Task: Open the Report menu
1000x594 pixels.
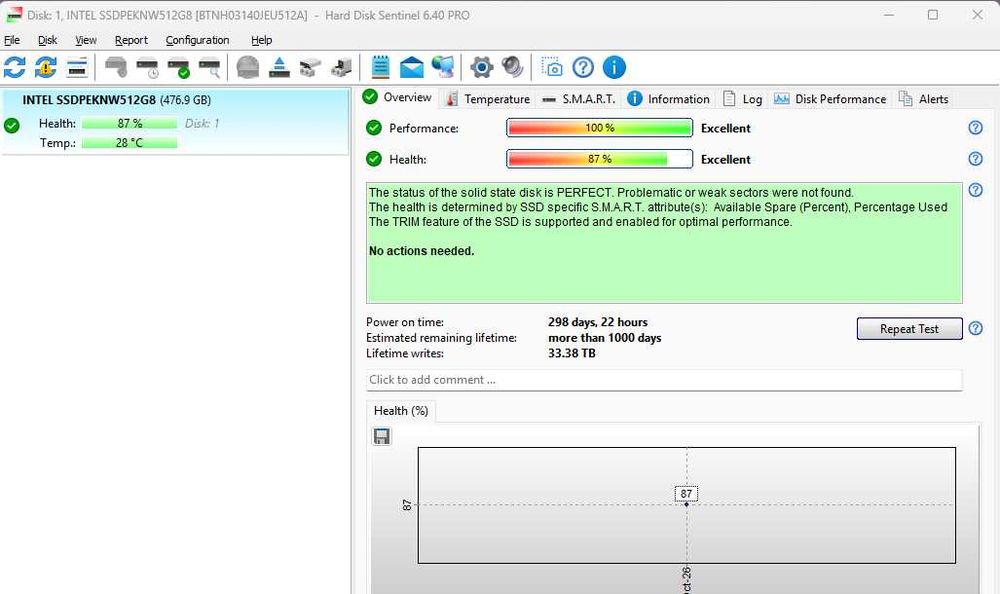Action: point(131,40)
